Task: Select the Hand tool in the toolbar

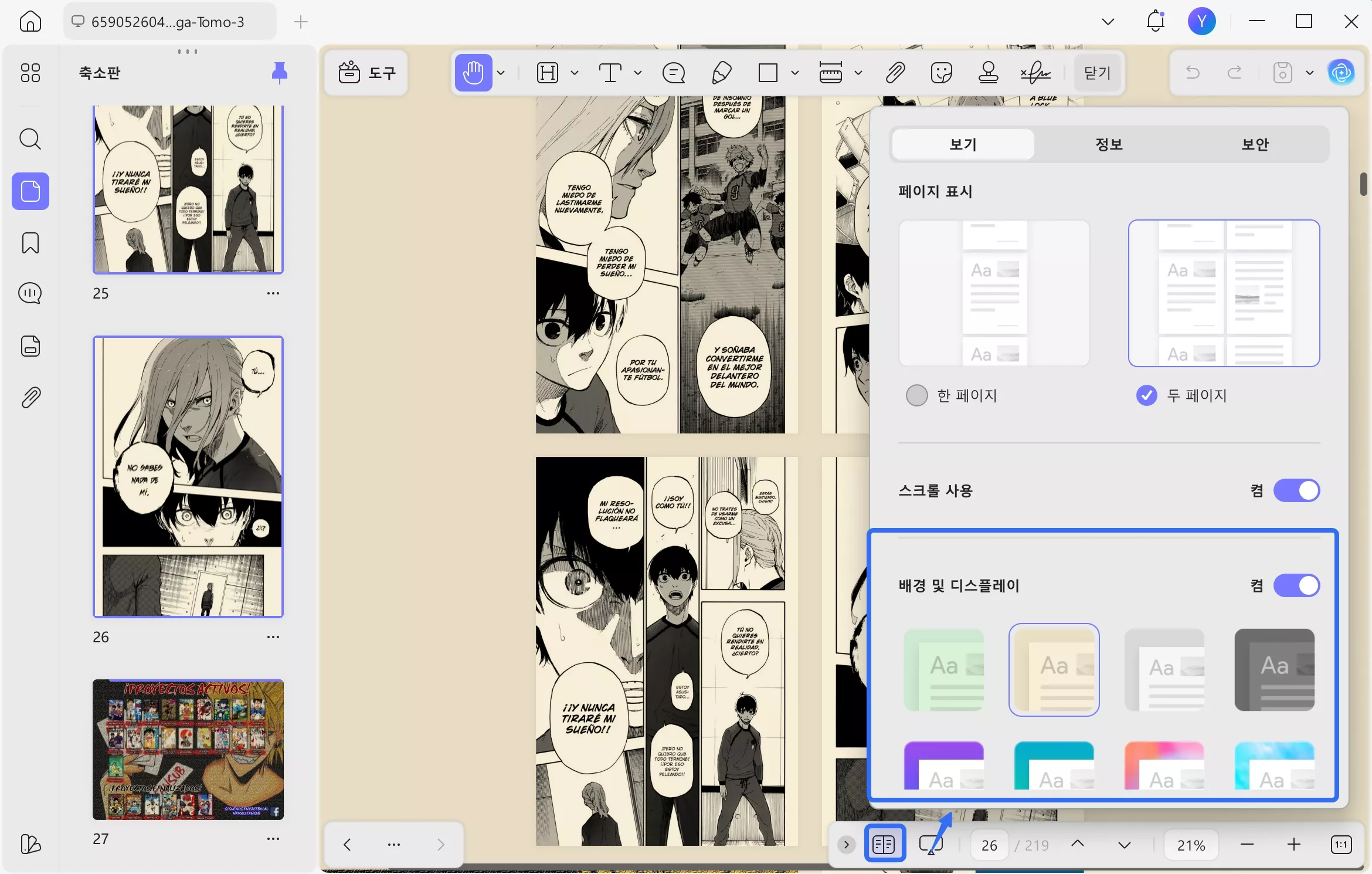Action: click(x=473, y=72)
